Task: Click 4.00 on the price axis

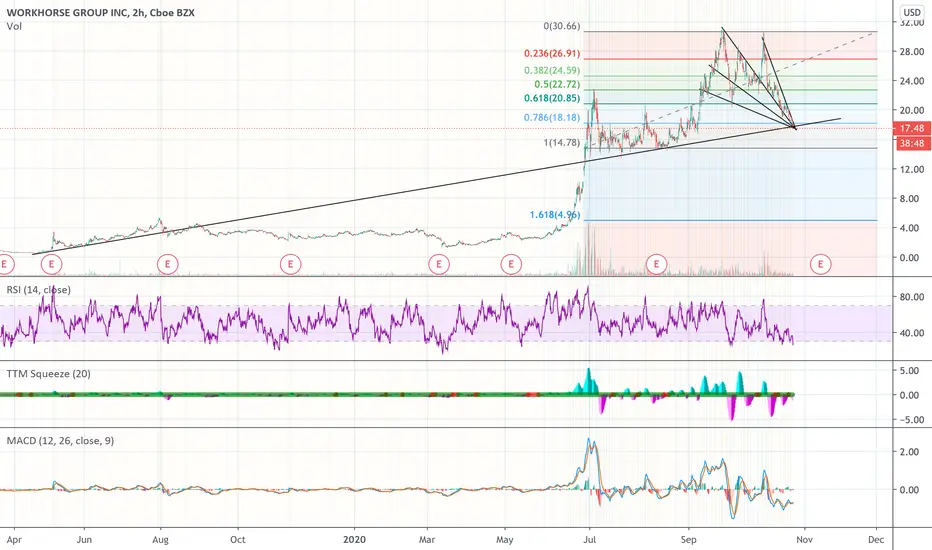Action: 912,228
